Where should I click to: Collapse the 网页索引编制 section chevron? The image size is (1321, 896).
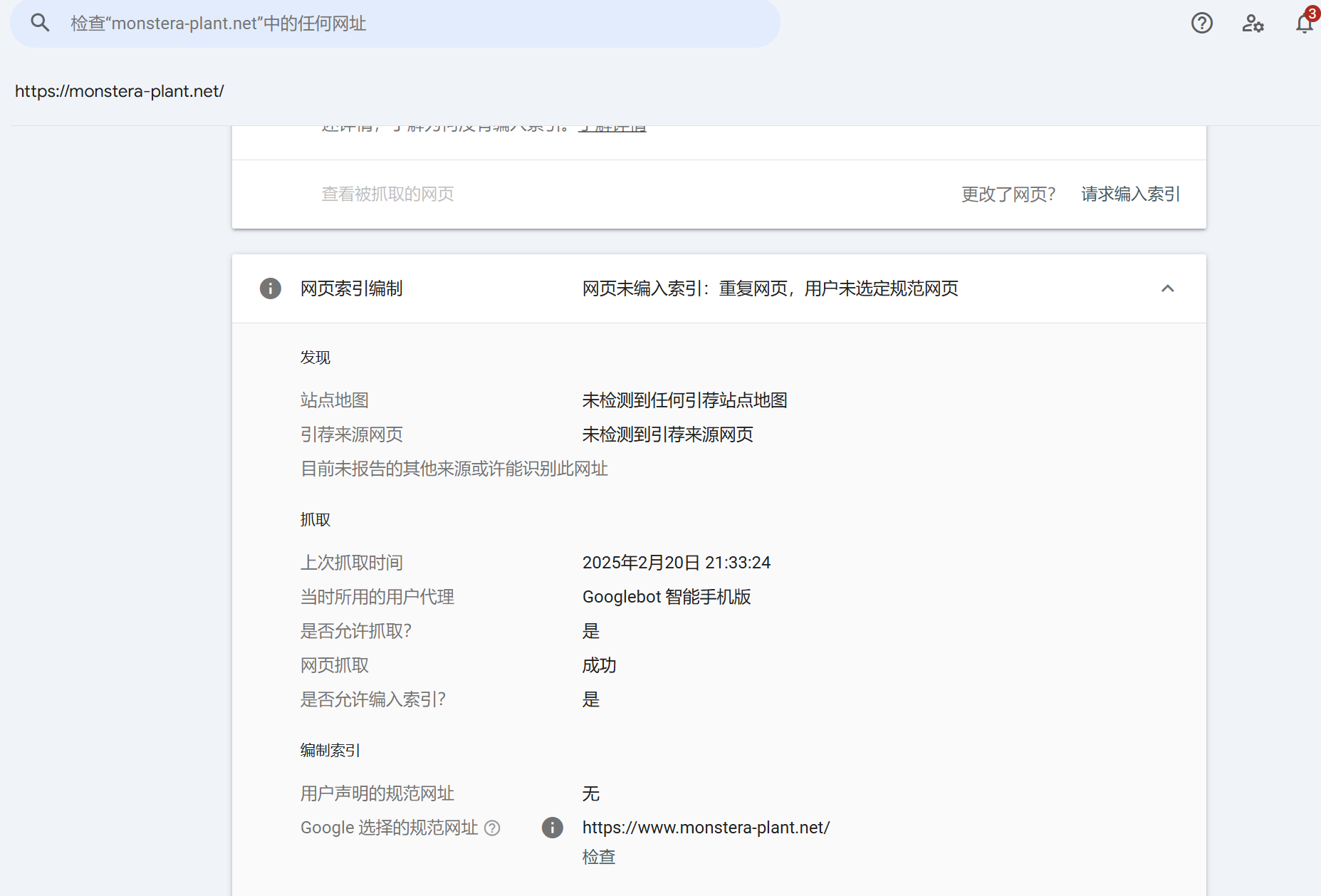pyautogui.click(x=1167, y=288)
